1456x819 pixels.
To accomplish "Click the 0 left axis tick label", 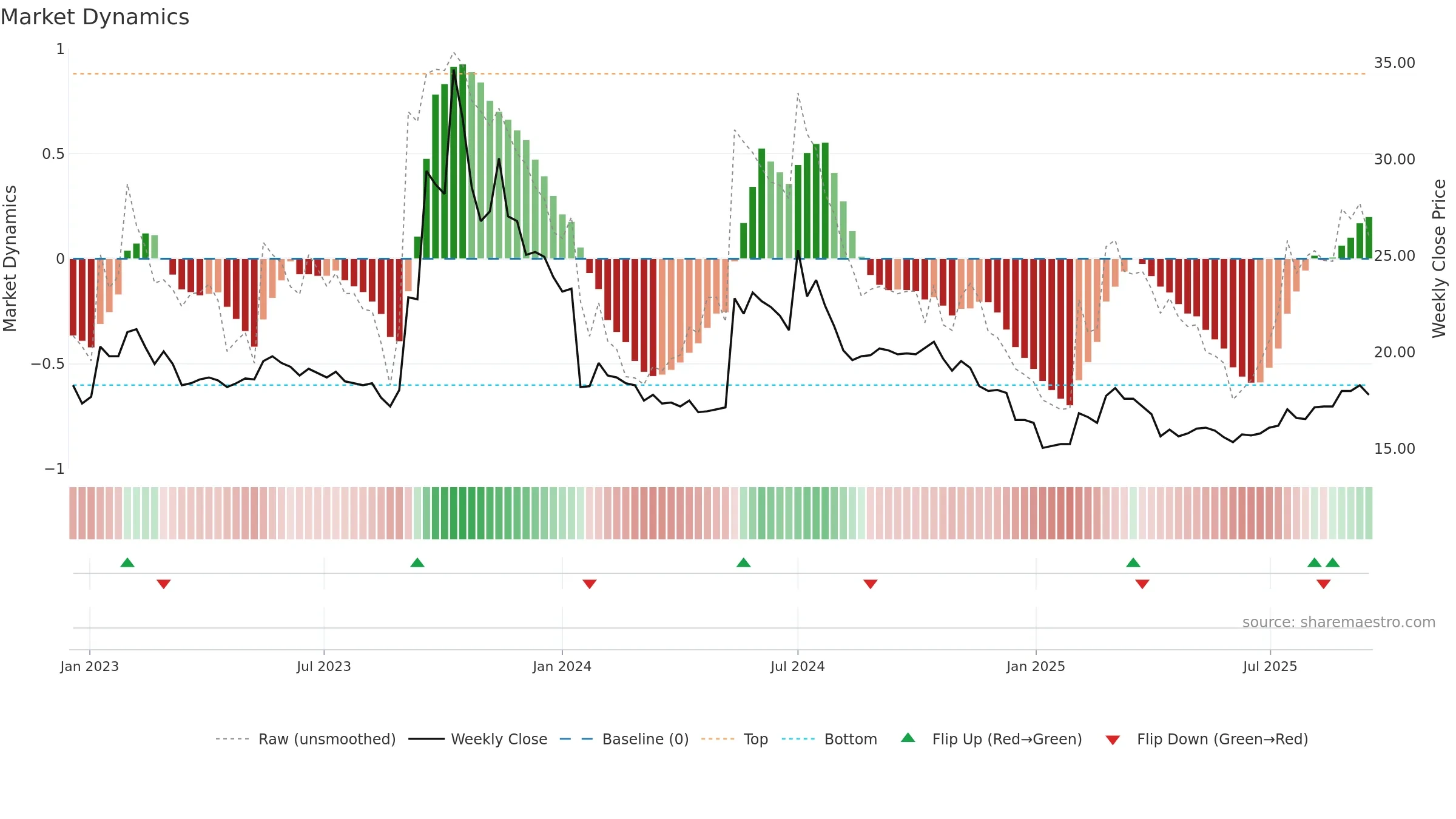I will click(x=60, y=258).
